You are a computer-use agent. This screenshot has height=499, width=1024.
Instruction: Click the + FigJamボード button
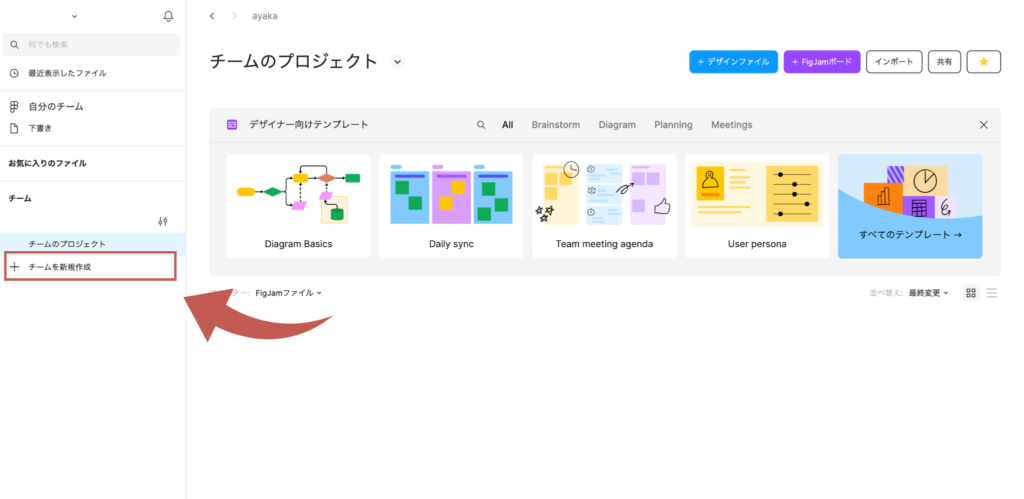coord(821,62)
